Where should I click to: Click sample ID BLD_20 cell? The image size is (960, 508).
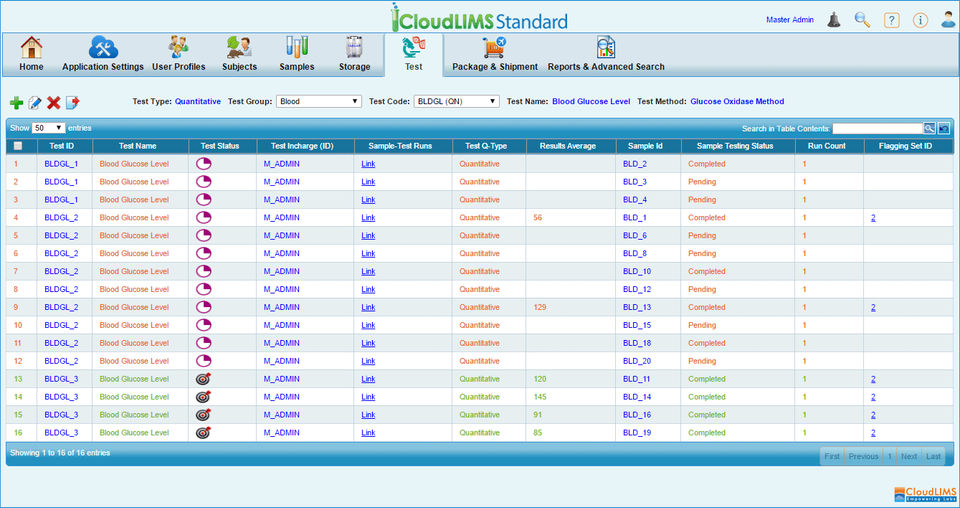pos(637,361)
